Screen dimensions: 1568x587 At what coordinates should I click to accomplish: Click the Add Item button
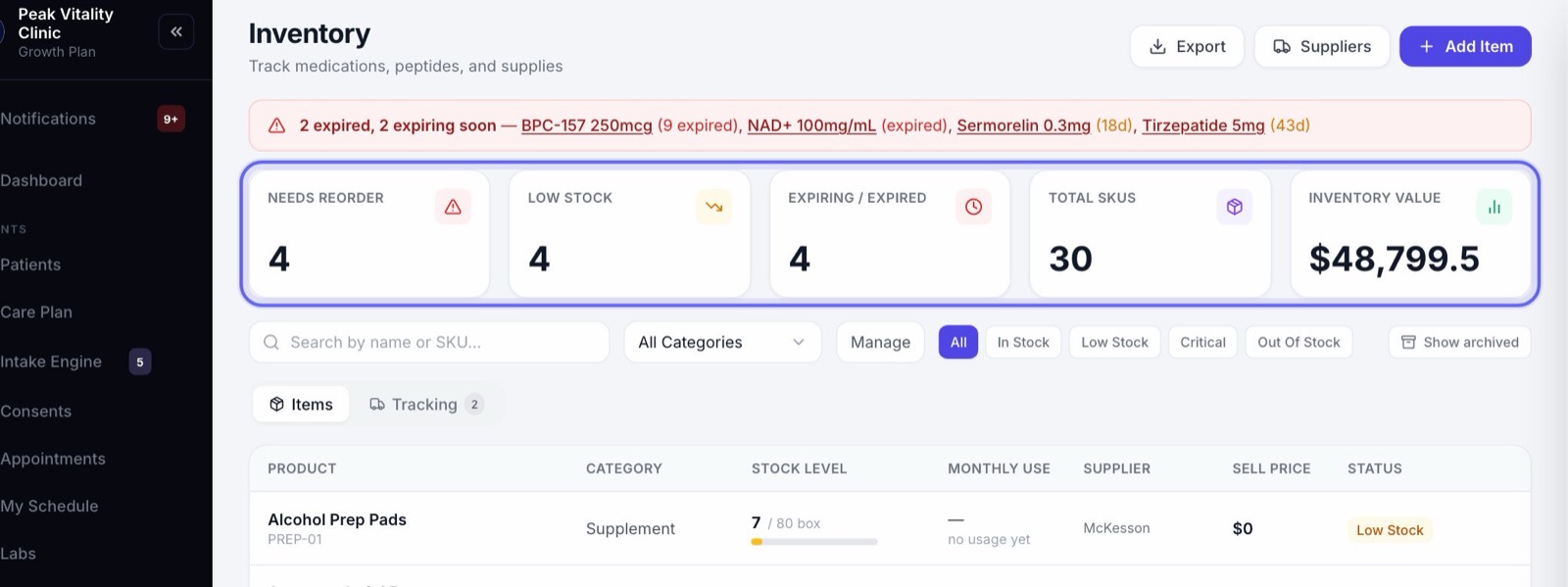(1465, 46)
